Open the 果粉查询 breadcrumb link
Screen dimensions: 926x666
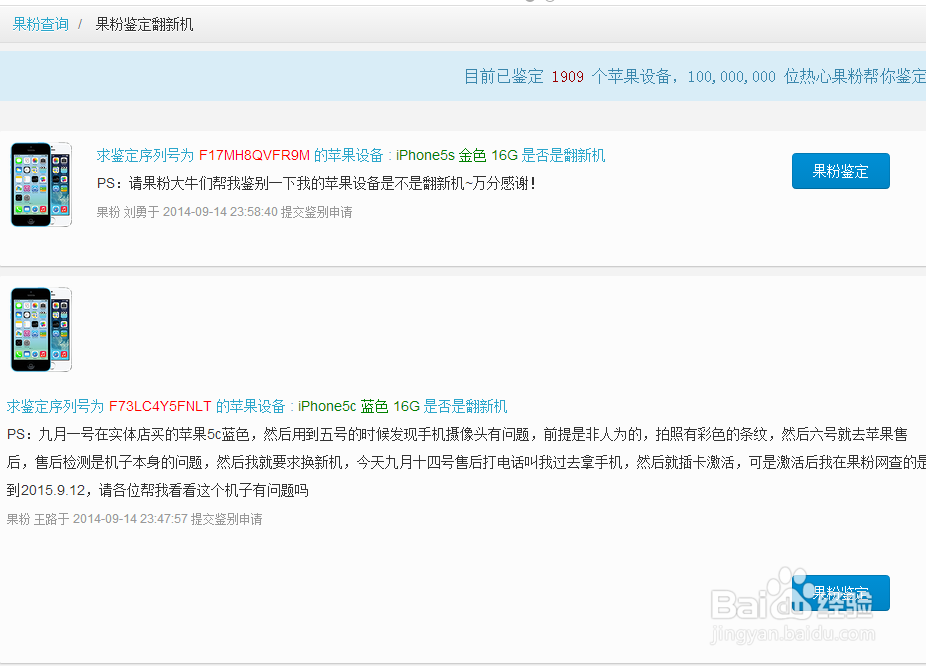(x=40, y=24)
